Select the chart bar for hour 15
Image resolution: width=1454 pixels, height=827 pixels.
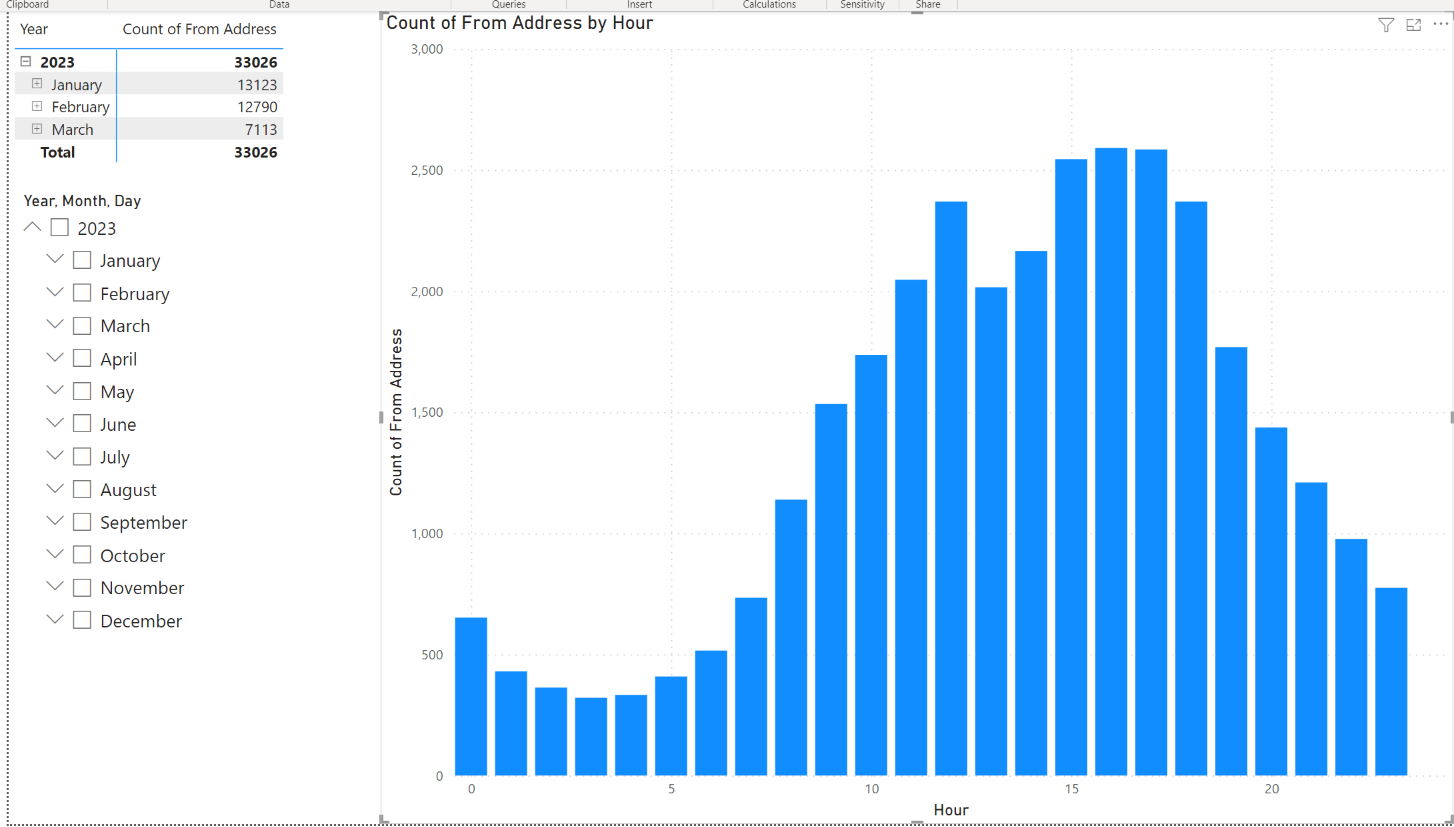(x=1071, y=467)
